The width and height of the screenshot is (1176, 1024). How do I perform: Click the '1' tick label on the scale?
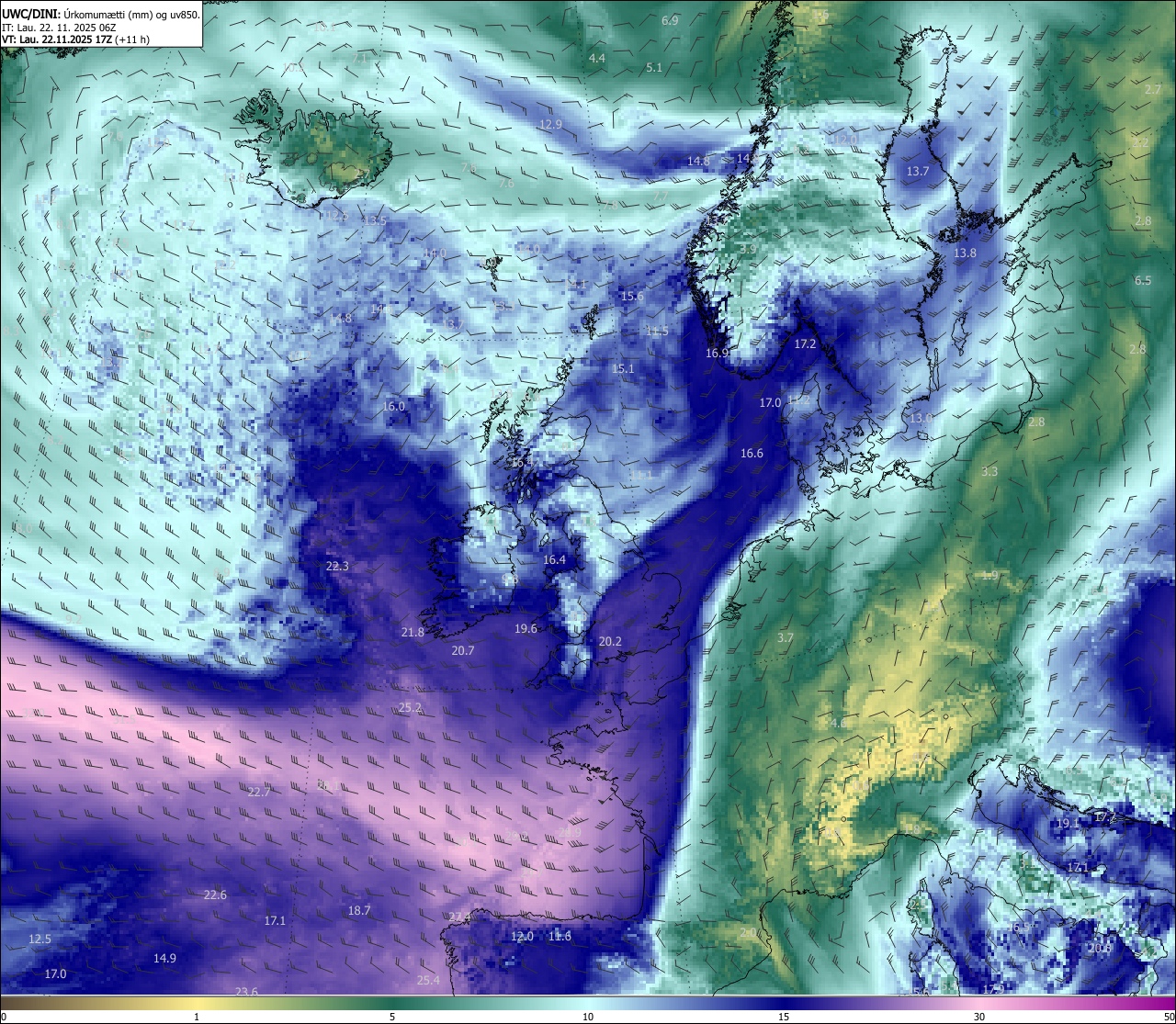tap(197, 1017)
